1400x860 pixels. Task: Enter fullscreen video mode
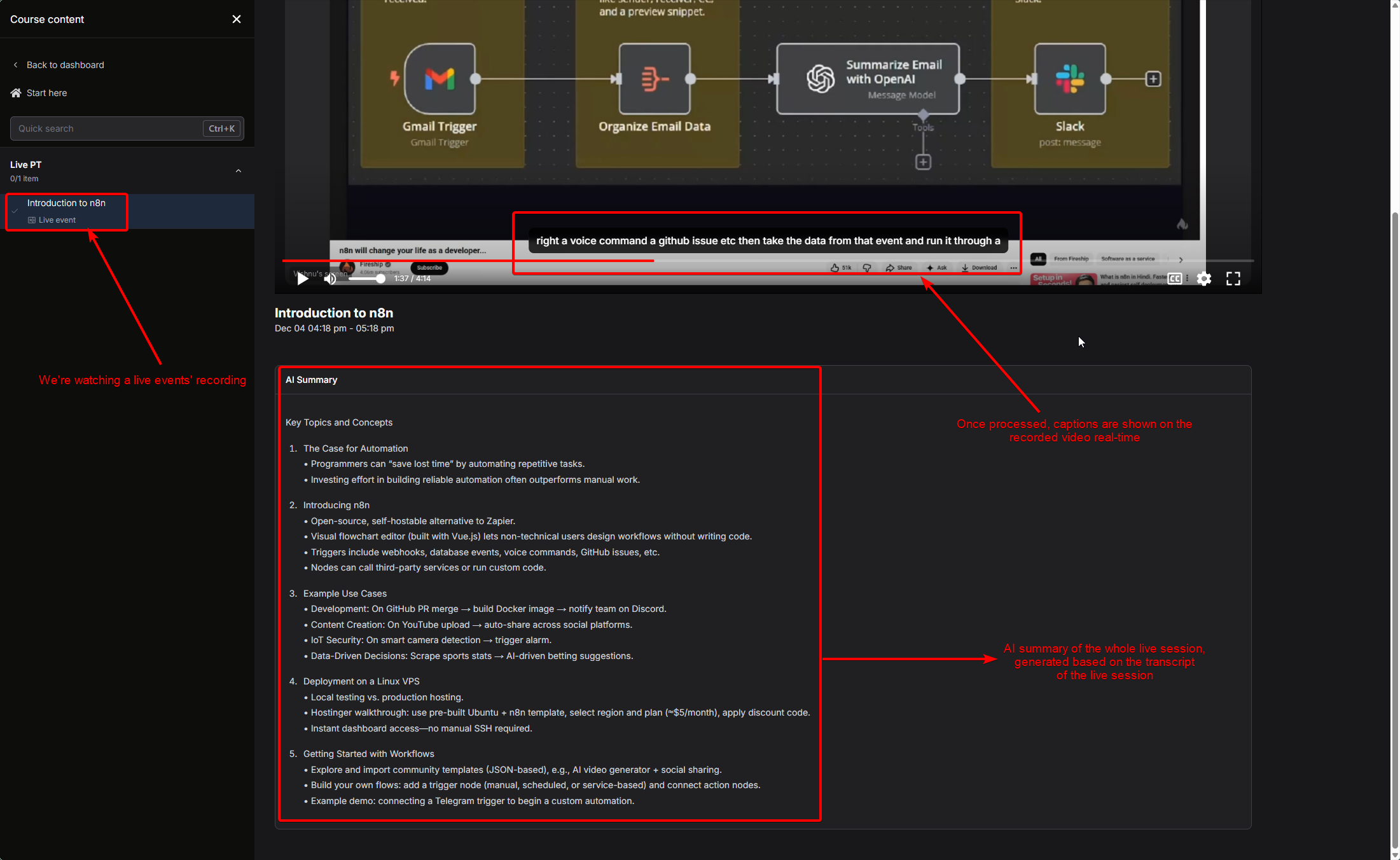pyautogui.click(x=1233, y=279)
